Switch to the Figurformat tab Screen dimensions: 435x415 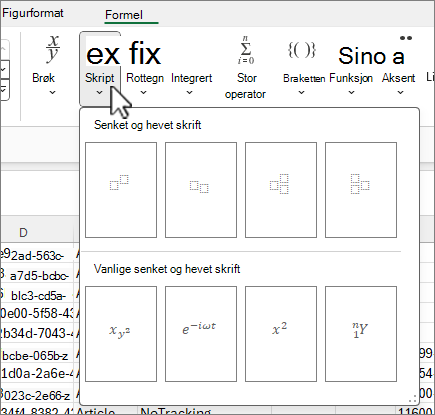point(32,13)
